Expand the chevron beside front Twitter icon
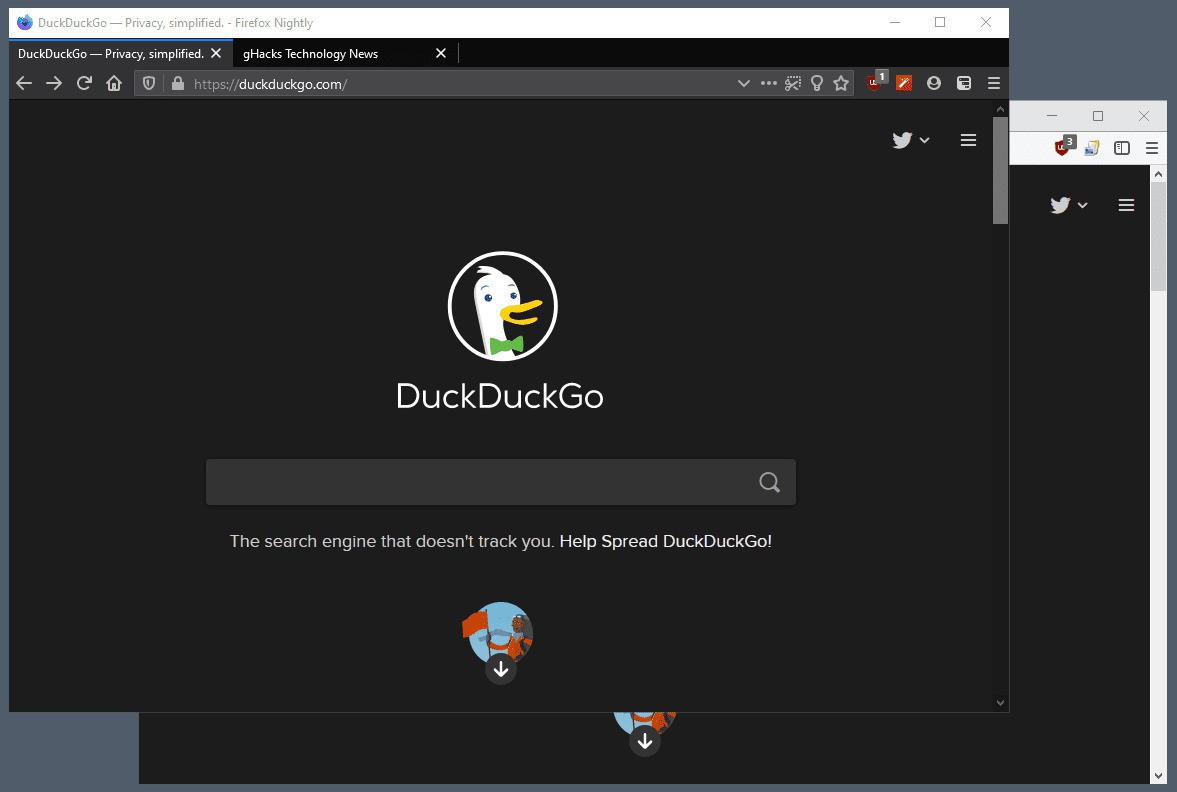Screen dimensions: 1177x792 point(924,140)
